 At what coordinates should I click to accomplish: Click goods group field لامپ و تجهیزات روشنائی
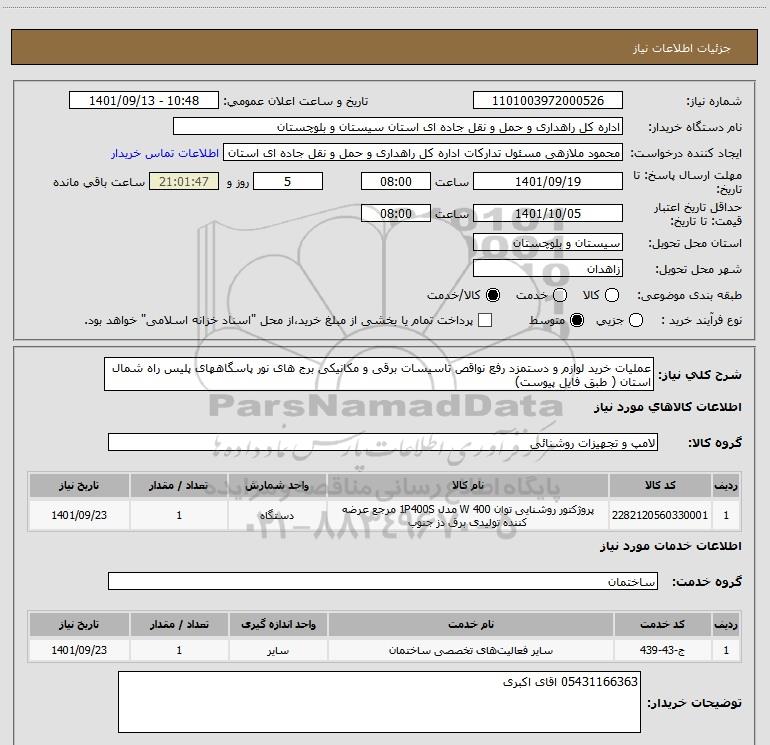pos(383,442)
